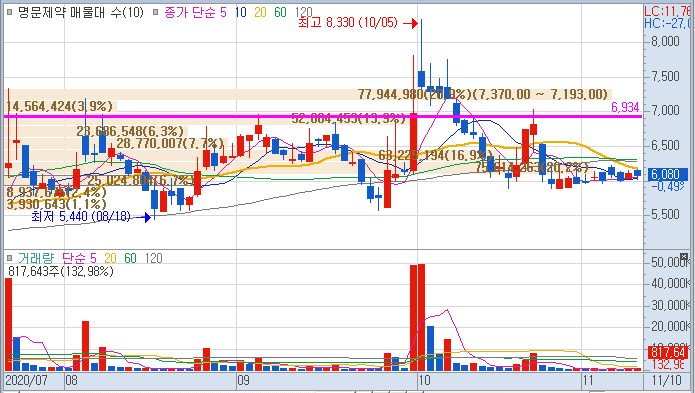Click the 5,500 price axis label

click(x=665, y=214)
